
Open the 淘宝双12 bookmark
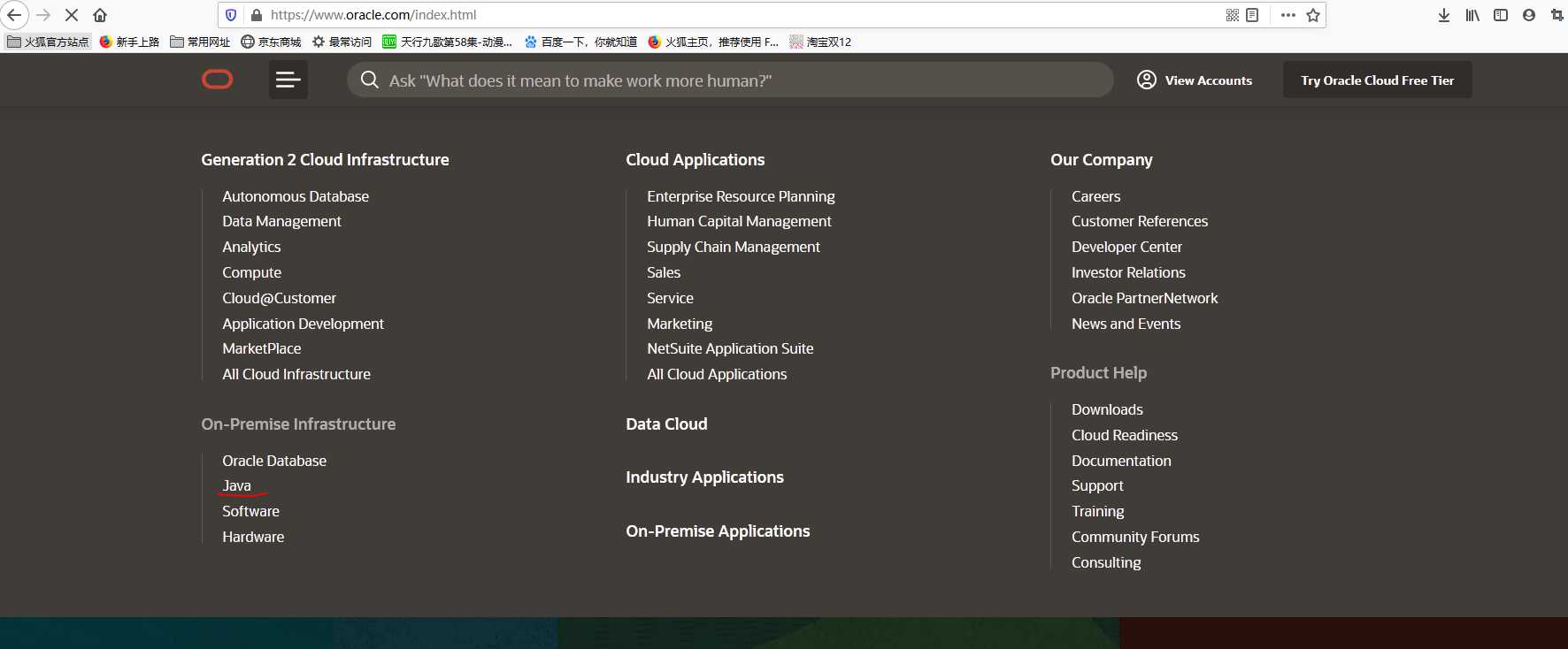821,42
